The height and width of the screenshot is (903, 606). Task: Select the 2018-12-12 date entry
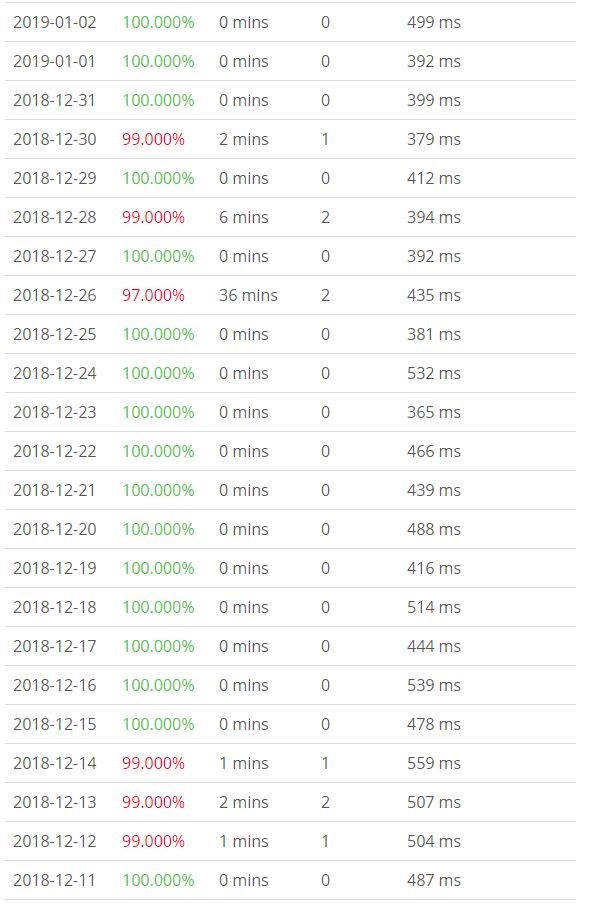(55, 841)
